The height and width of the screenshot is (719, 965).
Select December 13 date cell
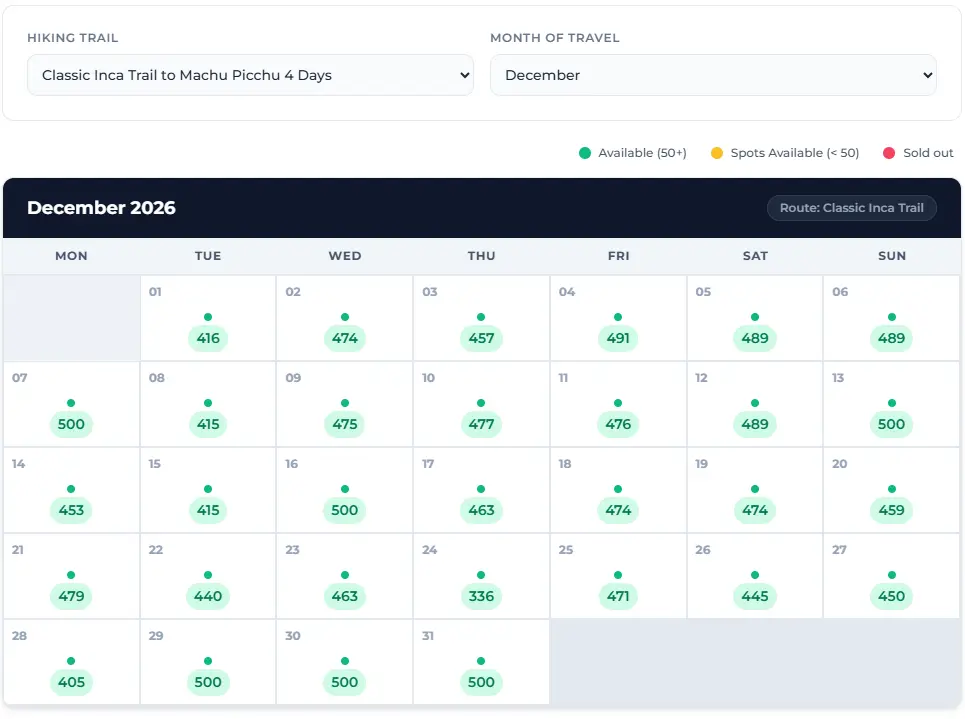click(x=892, y=404)
